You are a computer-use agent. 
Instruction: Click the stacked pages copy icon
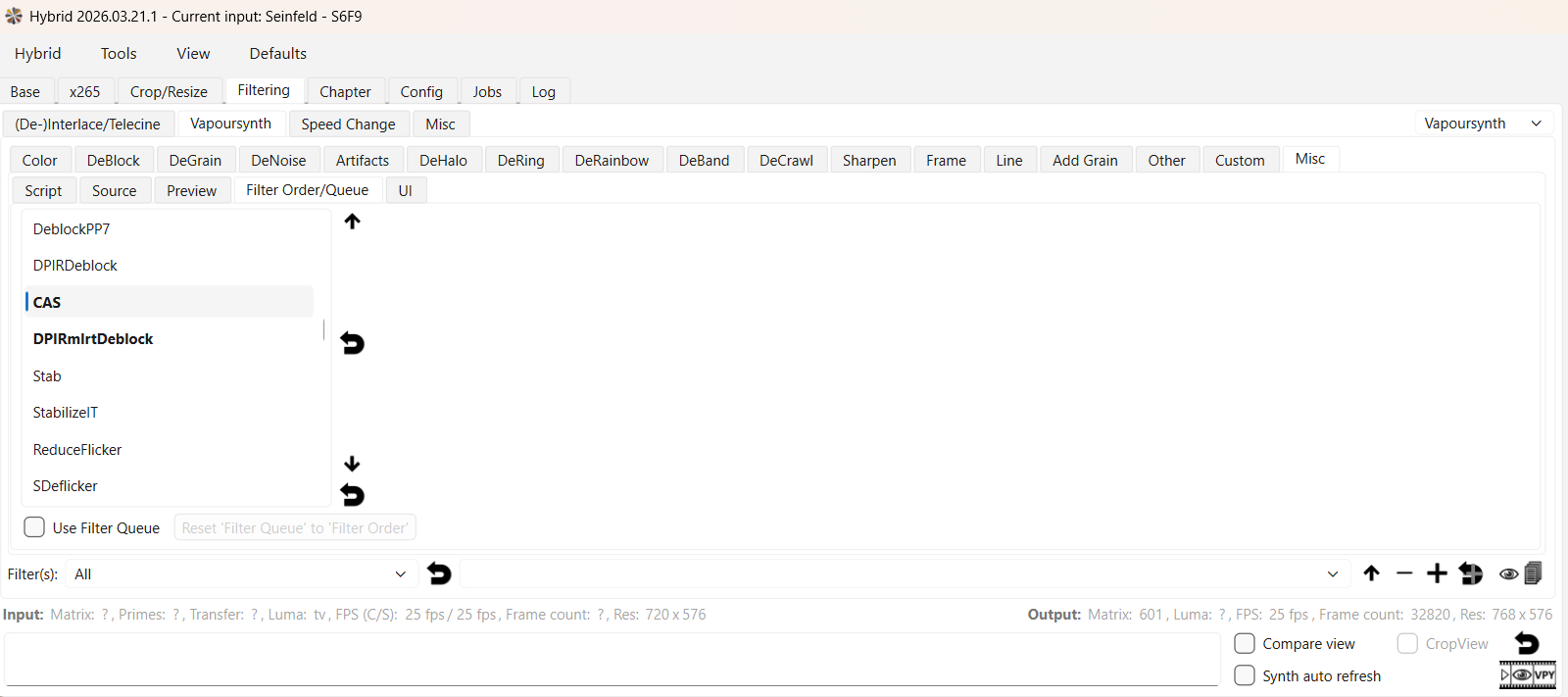(x=1534, y=573)
